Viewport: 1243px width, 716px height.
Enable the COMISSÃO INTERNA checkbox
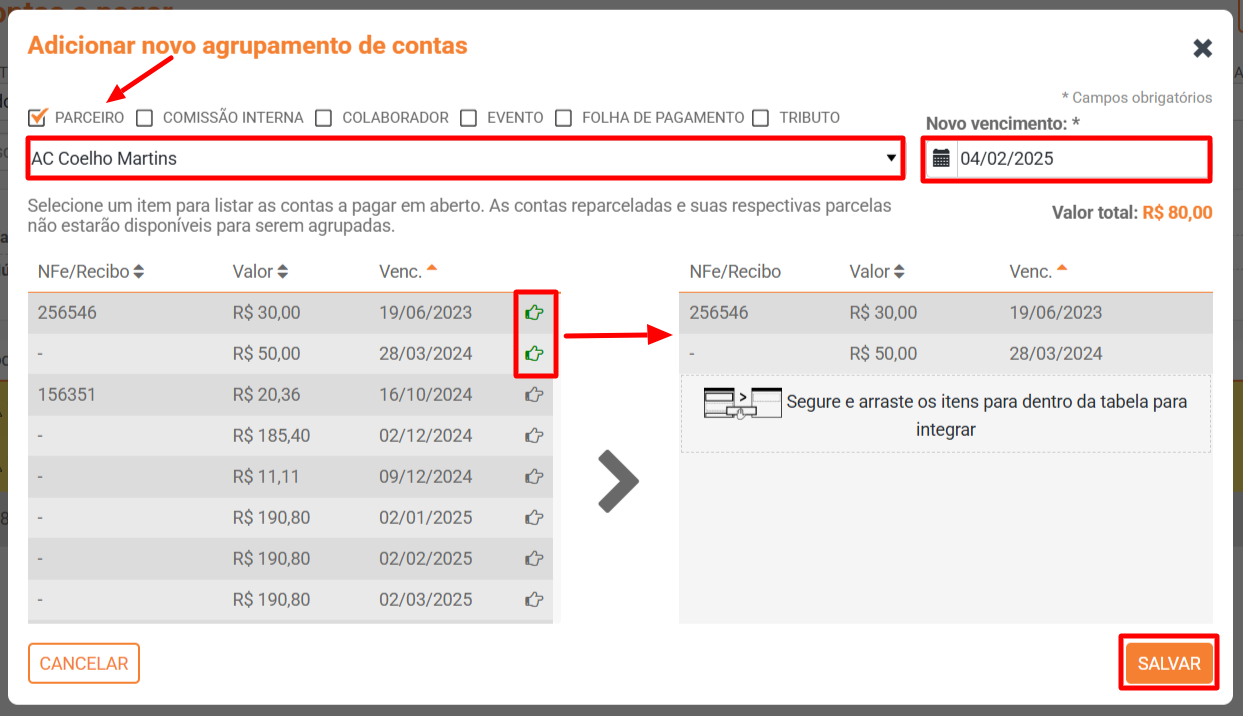click(x=145, y=118)
